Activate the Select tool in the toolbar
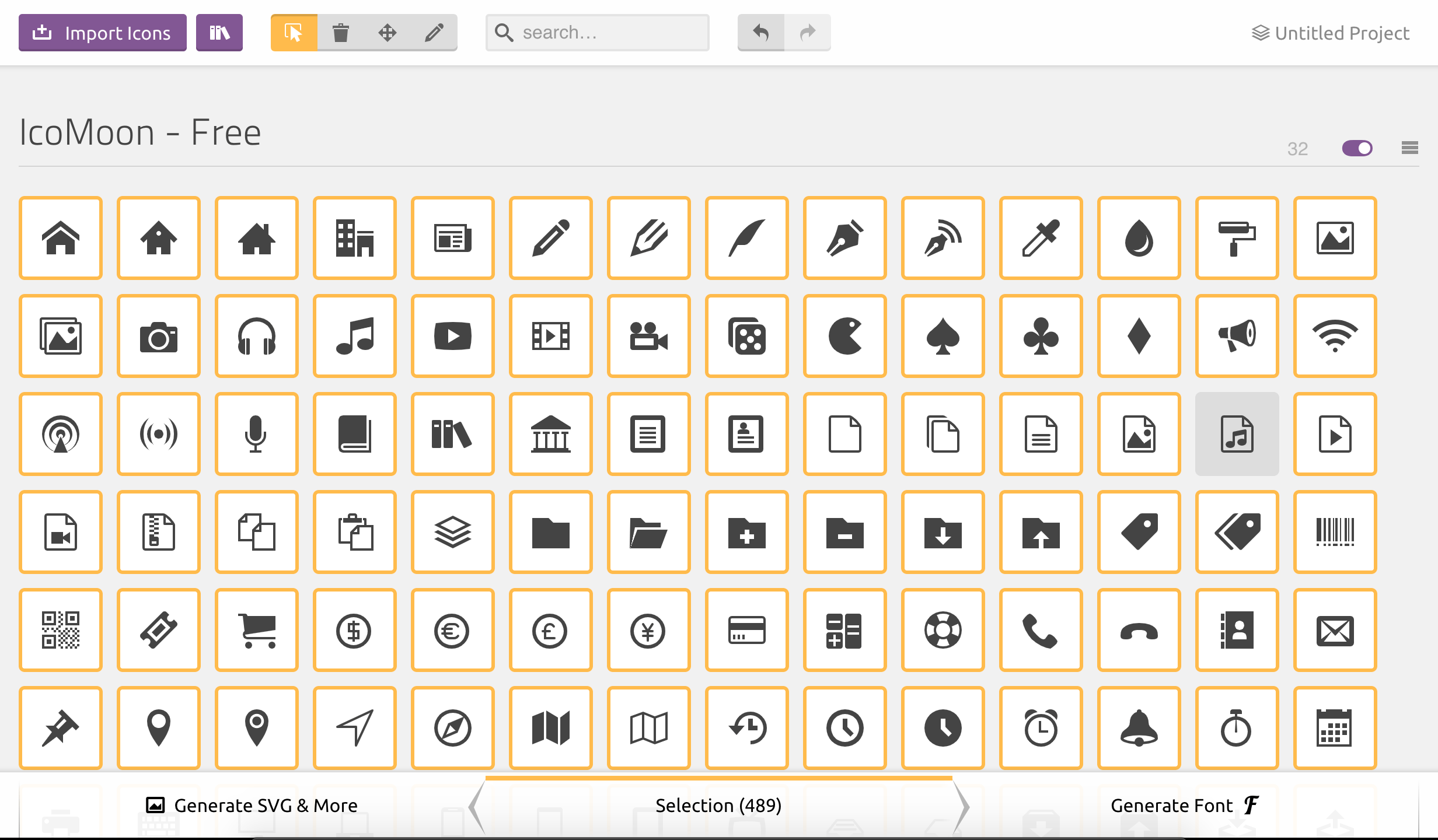The height and width of the screenshot is (840, 1438). point(294,33)
